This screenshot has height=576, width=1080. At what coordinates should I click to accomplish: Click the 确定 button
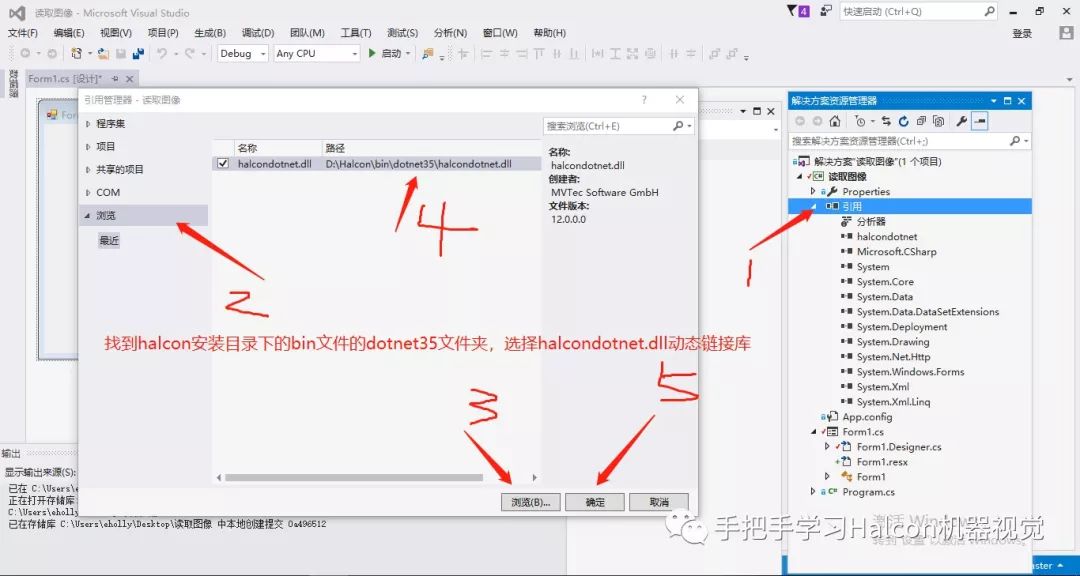pyautogui.click(x=595, y=502)
